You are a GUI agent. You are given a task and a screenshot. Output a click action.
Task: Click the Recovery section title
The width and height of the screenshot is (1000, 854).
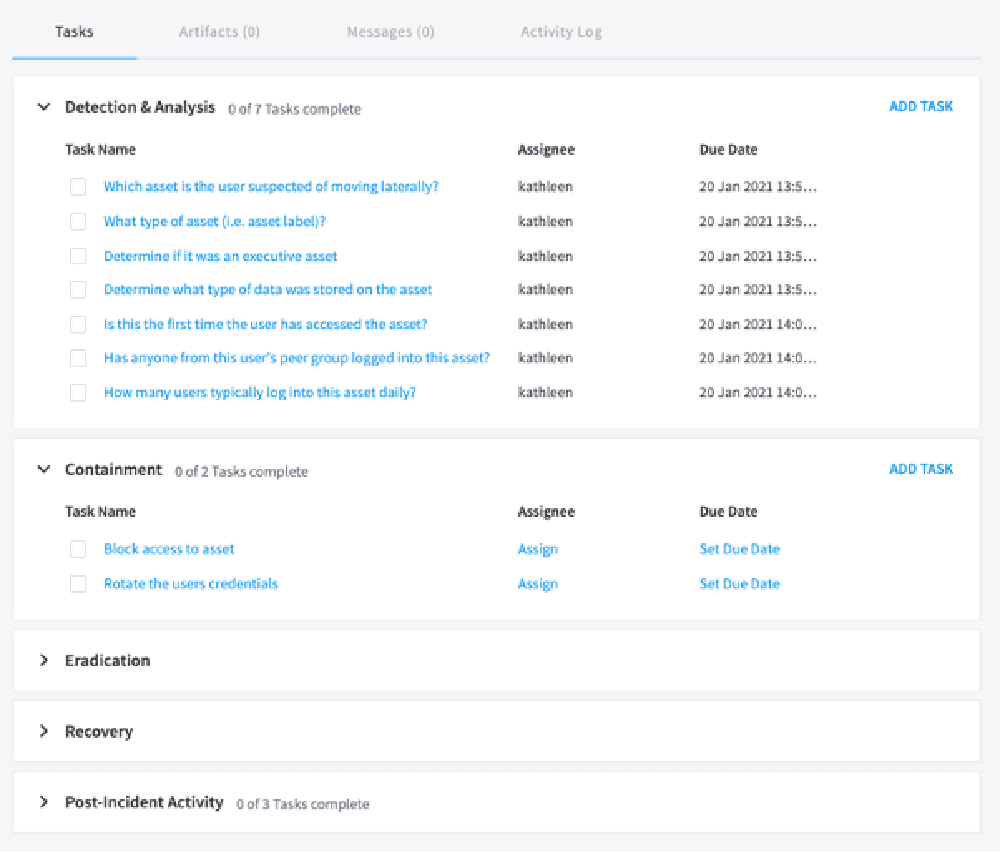(x=99, y=731)
